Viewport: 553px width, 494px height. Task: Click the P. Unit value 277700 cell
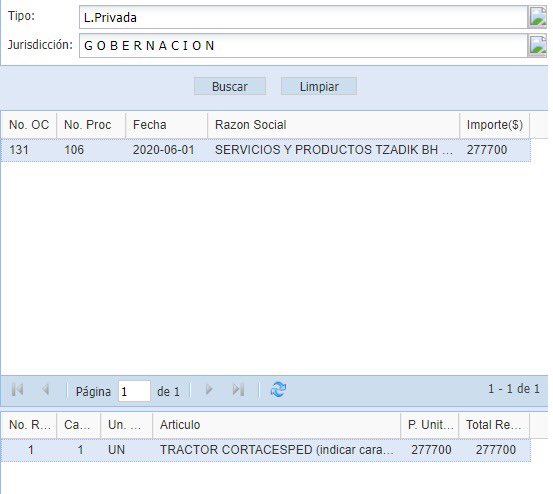(430, 450)
